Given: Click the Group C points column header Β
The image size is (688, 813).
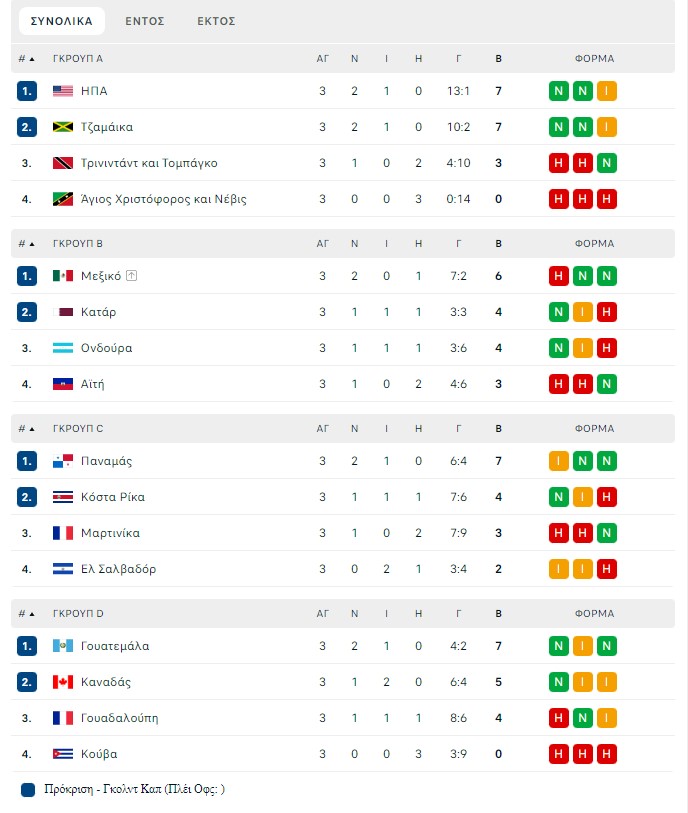Looking at the screenshot, I should point(498,429).
